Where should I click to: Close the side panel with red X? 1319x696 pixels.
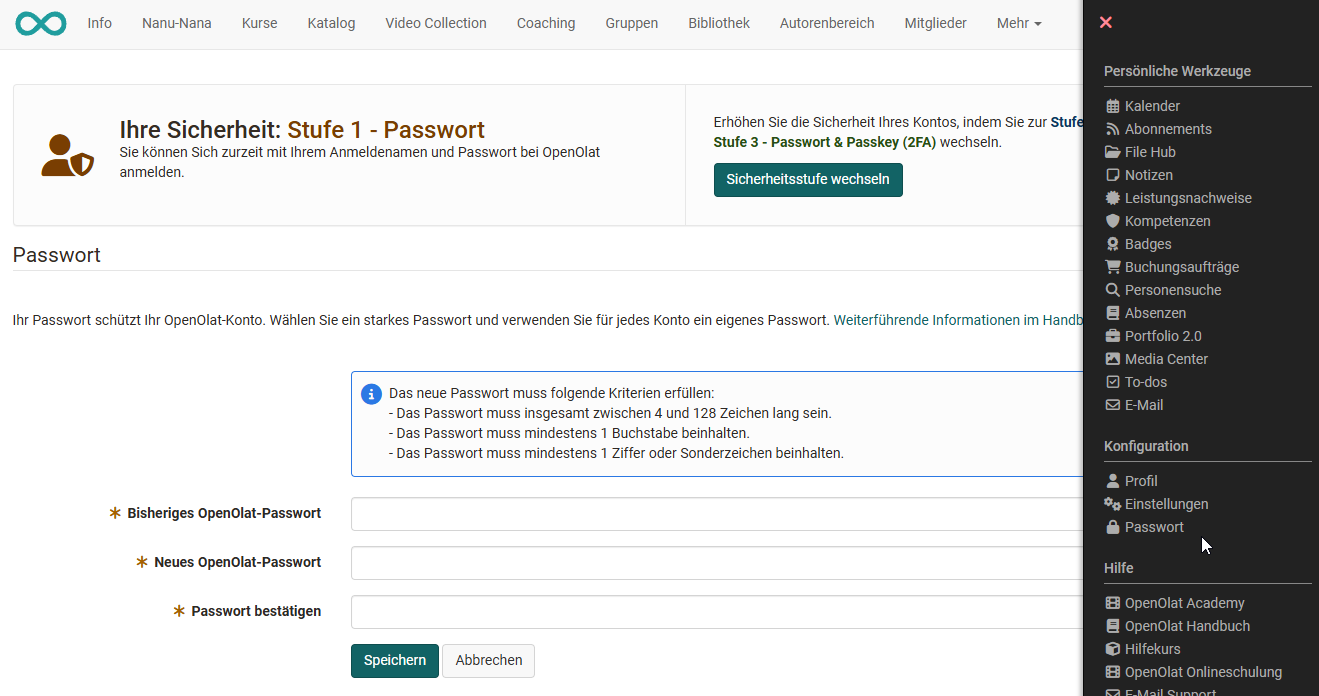coord(1105,22)
